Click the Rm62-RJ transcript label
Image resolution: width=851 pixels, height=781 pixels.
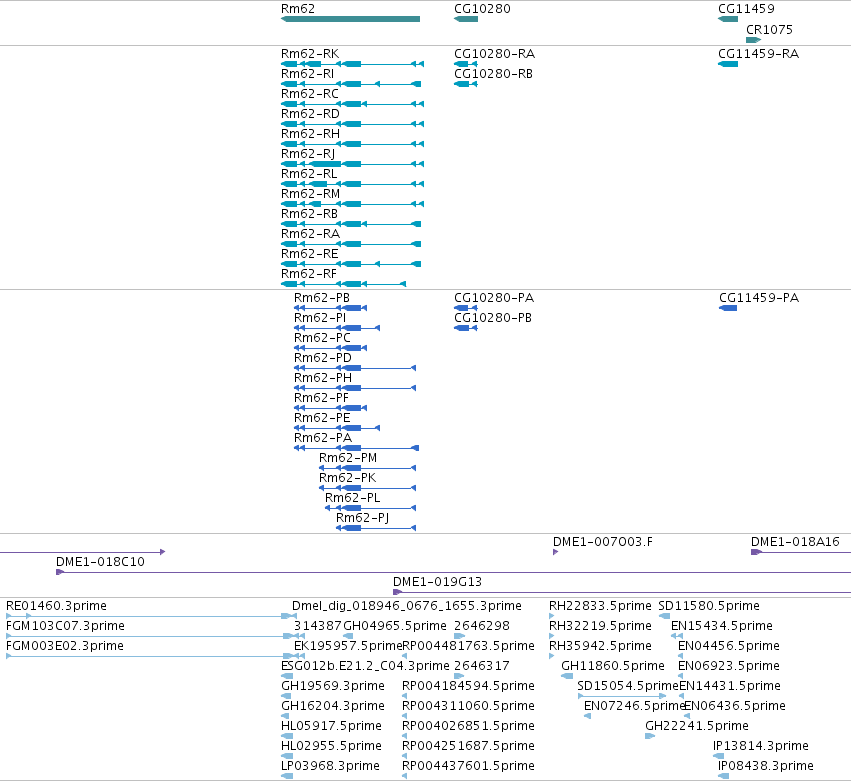point(308,154)
